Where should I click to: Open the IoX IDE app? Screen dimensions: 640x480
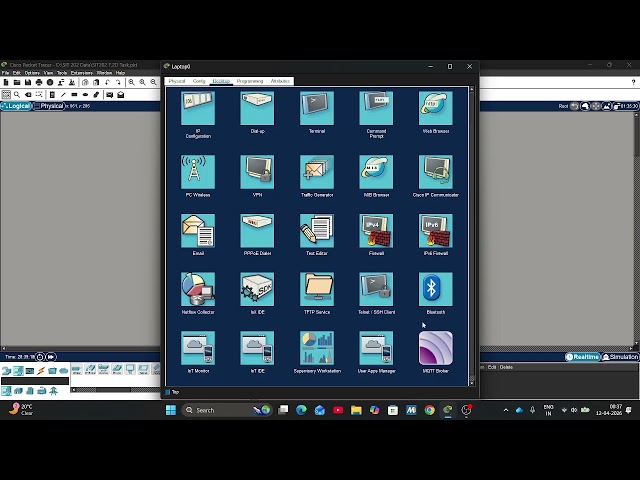pos(258,289)
